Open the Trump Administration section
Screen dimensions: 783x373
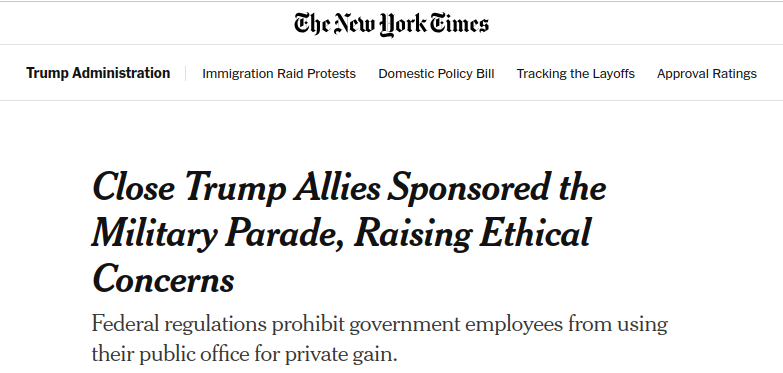click(x=98, y=73)
